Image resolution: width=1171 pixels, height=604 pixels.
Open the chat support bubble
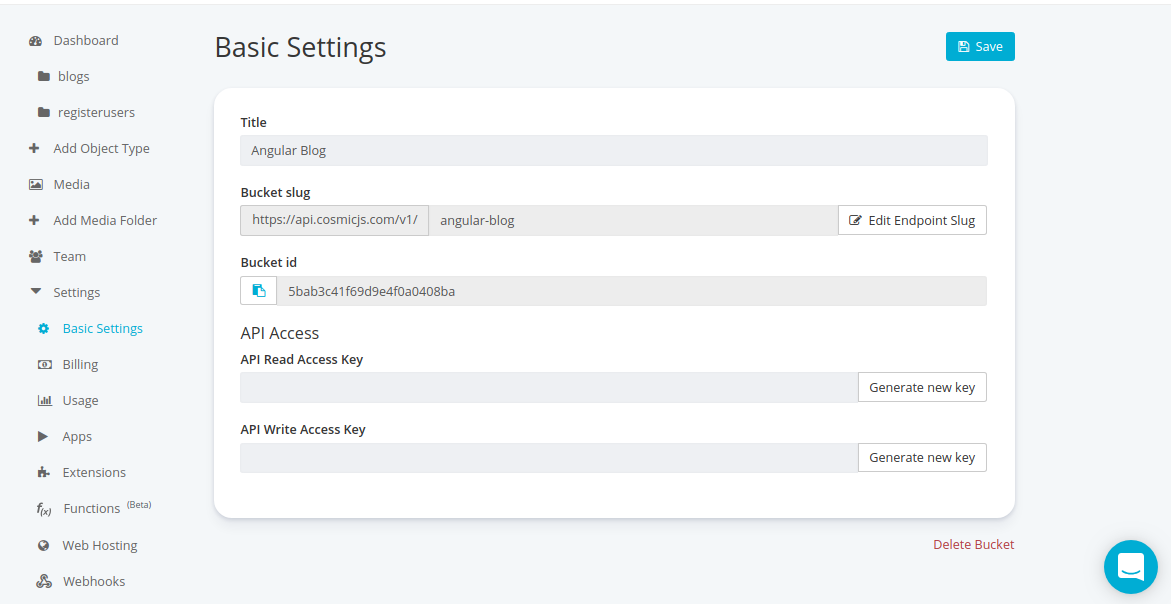[1130, 567]
